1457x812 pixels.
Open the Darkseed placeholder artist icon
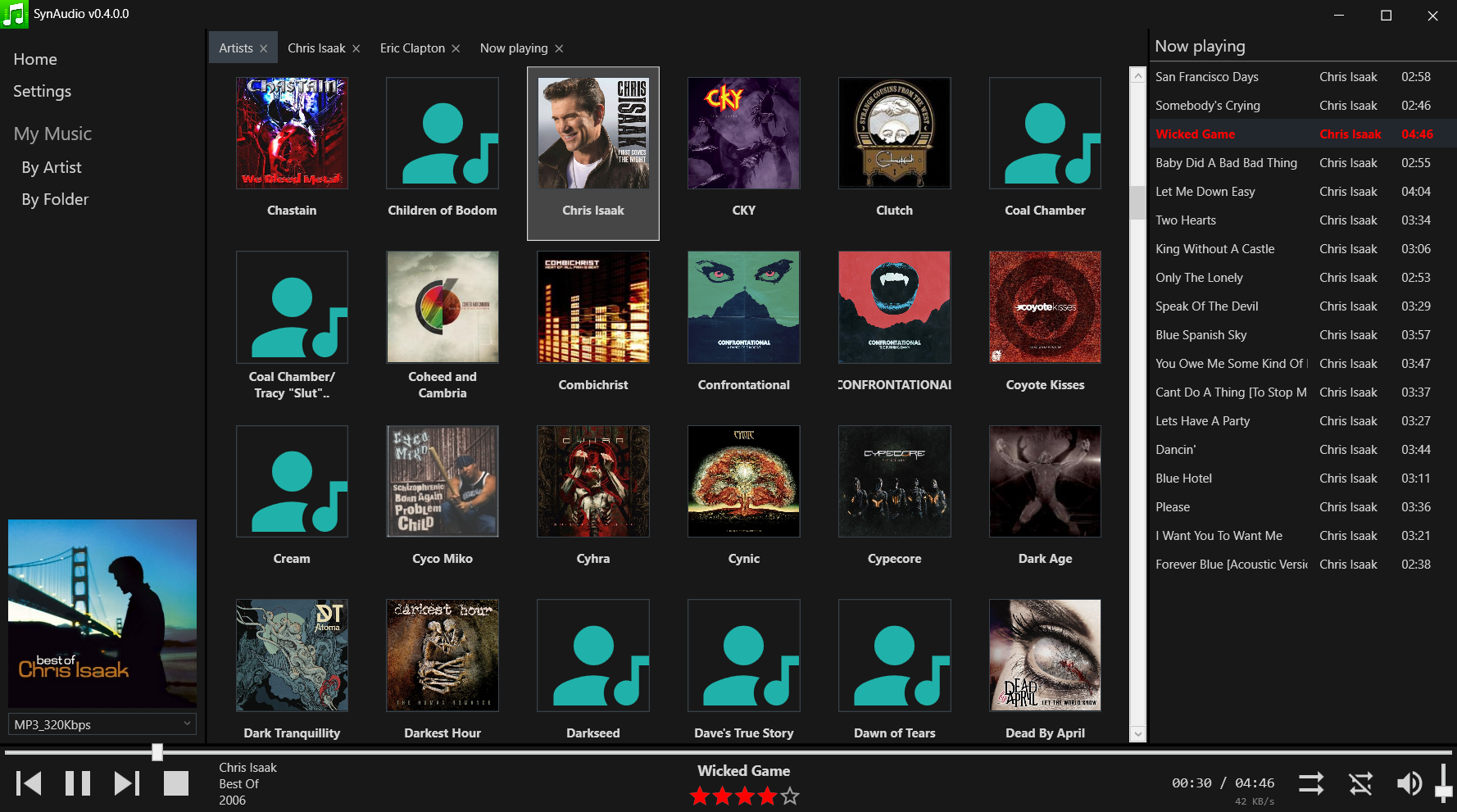593,655
